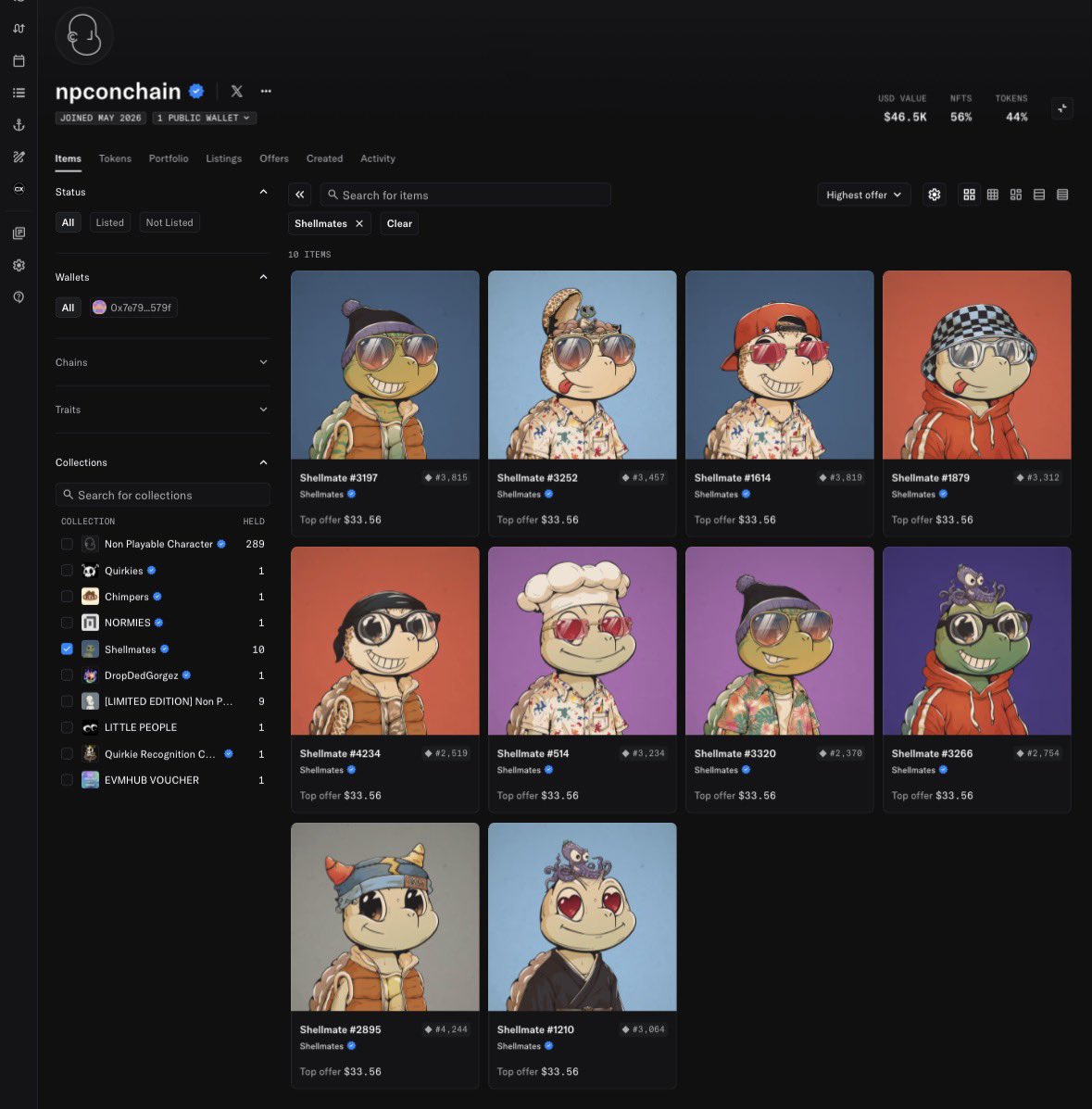The width and height of the screenshot is (1092, 1109).
Task: Clear all applied filters
Action: [x=399, y=223]
